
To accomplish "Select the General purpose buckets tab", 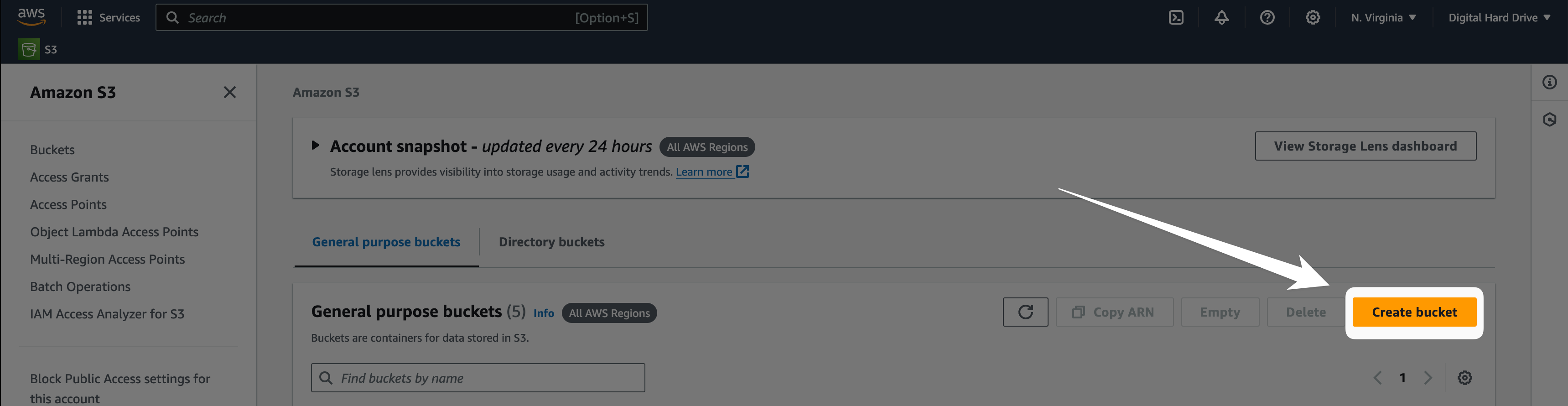I will [x=386, y=242].
